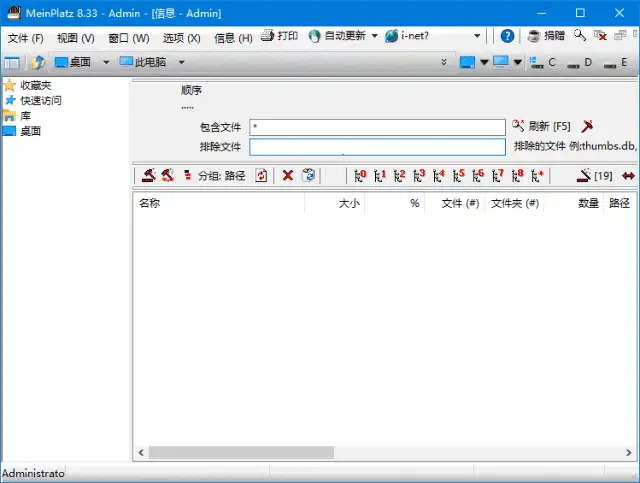Viewport: 640px width, 483px height.
Task: Open the blue help question mark icon
Action: (508, 36)
